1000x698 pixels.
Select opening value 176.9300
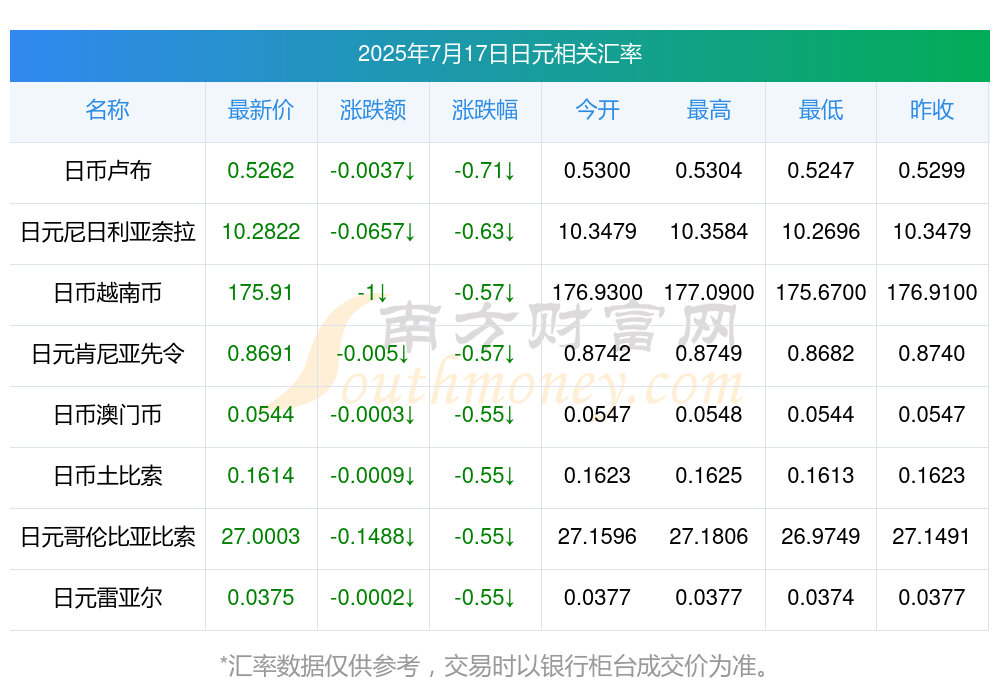point(597,293)
